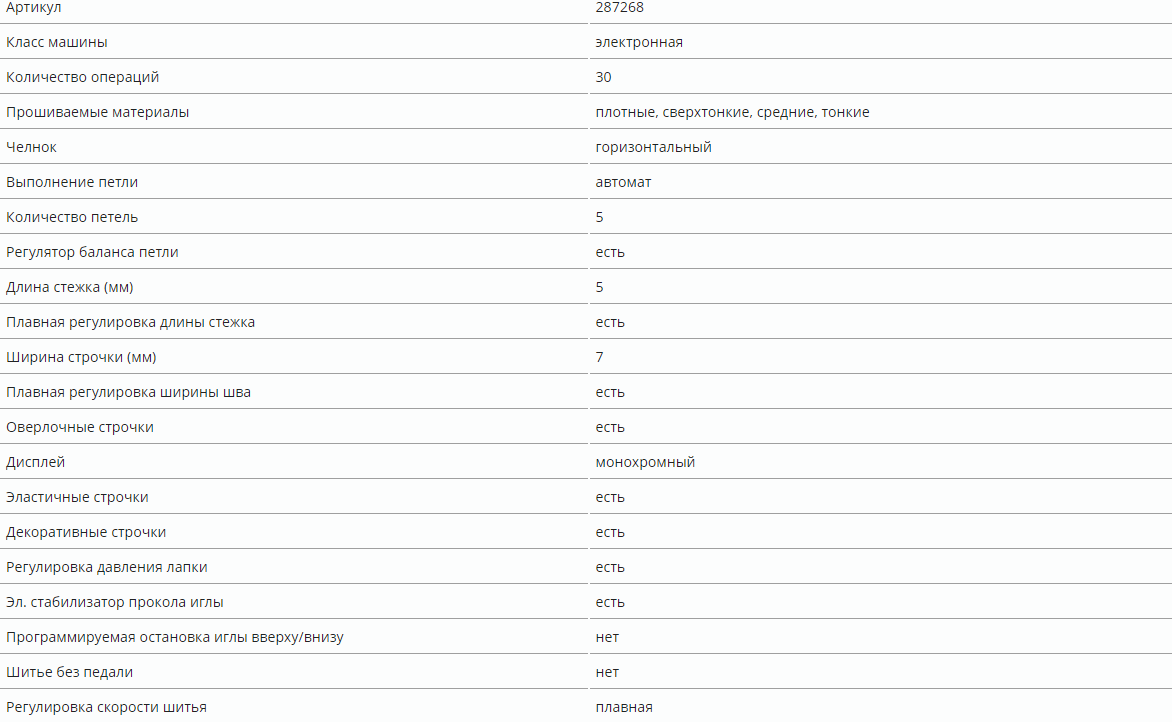Image resolution: width=1172 pixels, height=722 pixels.
Task: Click the "горизонтальный" shuttle value
Action: (x=653, y=147)
